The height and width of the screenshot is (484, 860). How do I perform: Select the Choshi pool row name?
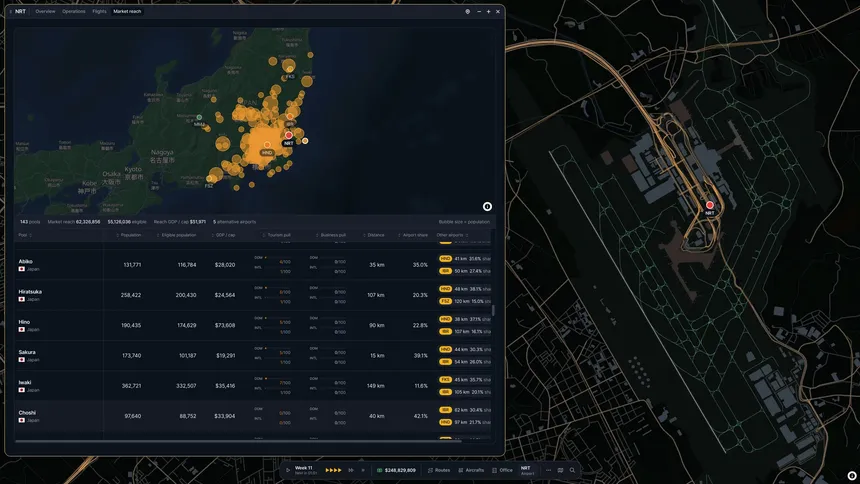point(27,412)
